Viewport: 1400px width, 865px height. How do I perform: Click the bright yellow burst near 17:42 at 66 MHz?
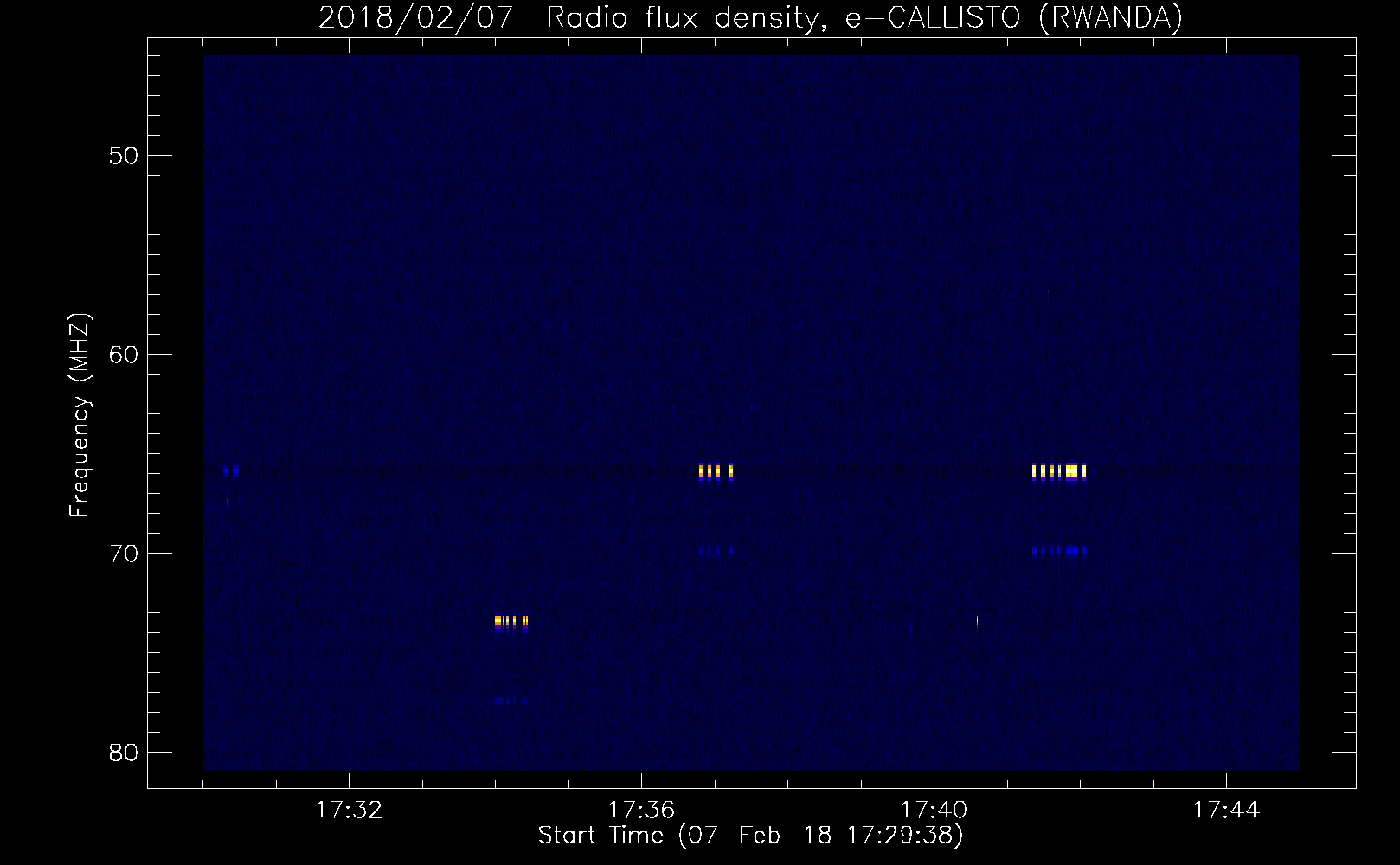click(1059, 471)
